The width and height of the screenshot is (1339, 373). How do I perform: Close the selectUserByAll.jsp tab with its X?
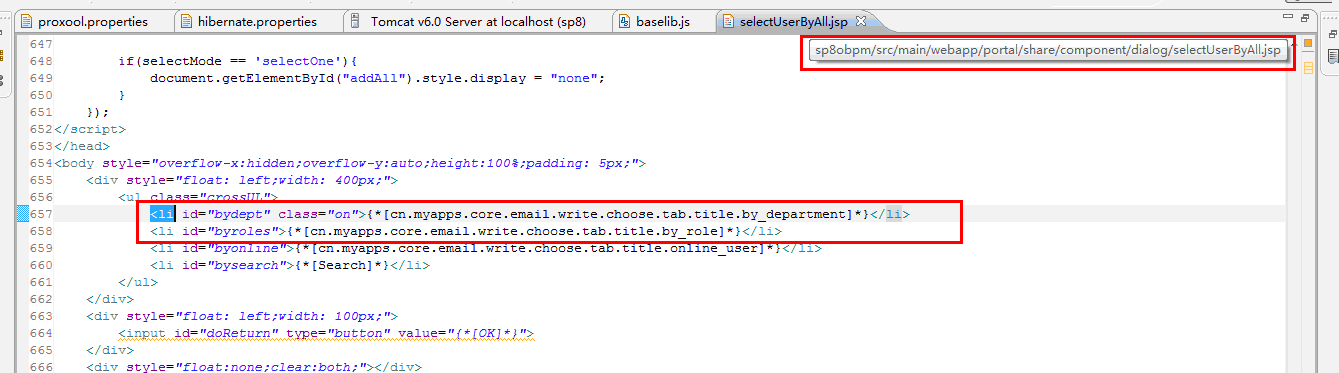coord(862,21)
